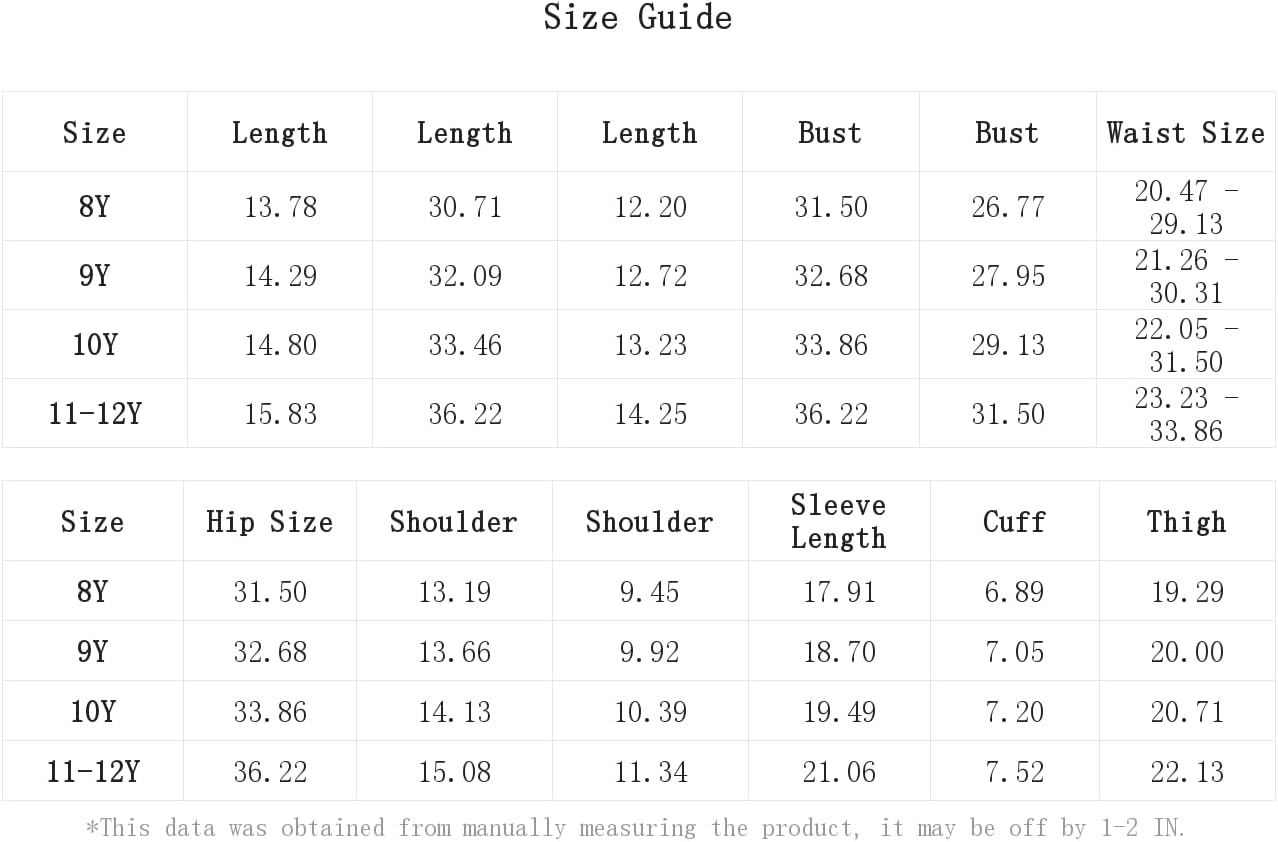Click the 32.09 length cell
The image size is (1278, 842).
(465, 276)
